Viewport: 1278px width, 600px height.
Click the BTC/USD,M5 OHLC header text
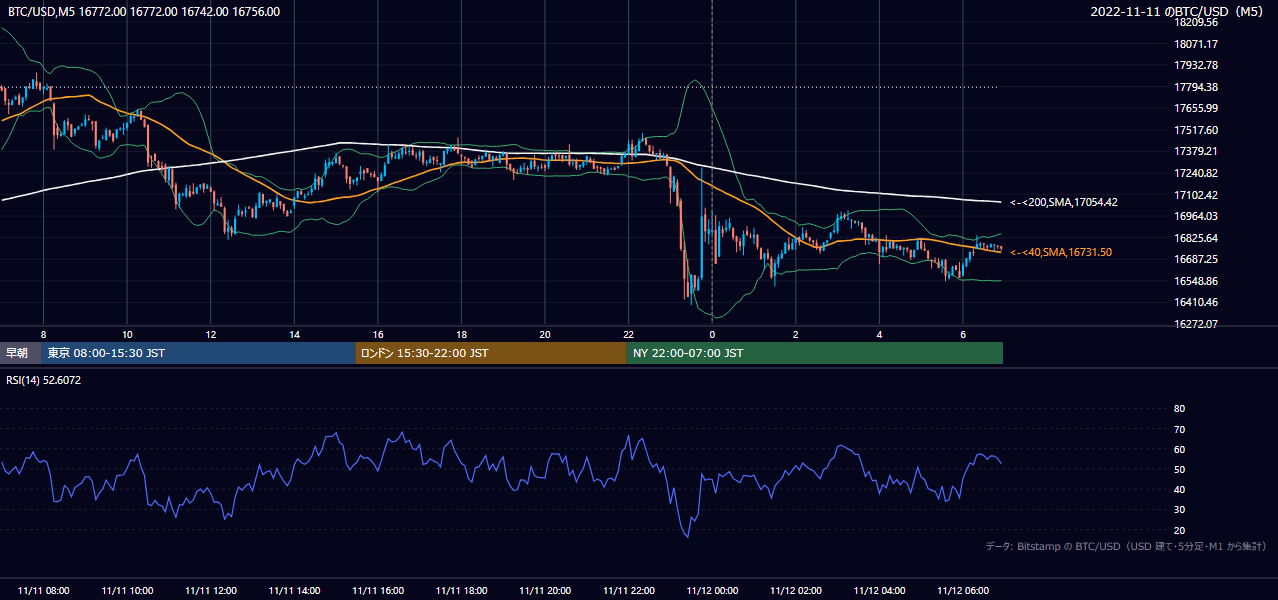coord(144,12)
